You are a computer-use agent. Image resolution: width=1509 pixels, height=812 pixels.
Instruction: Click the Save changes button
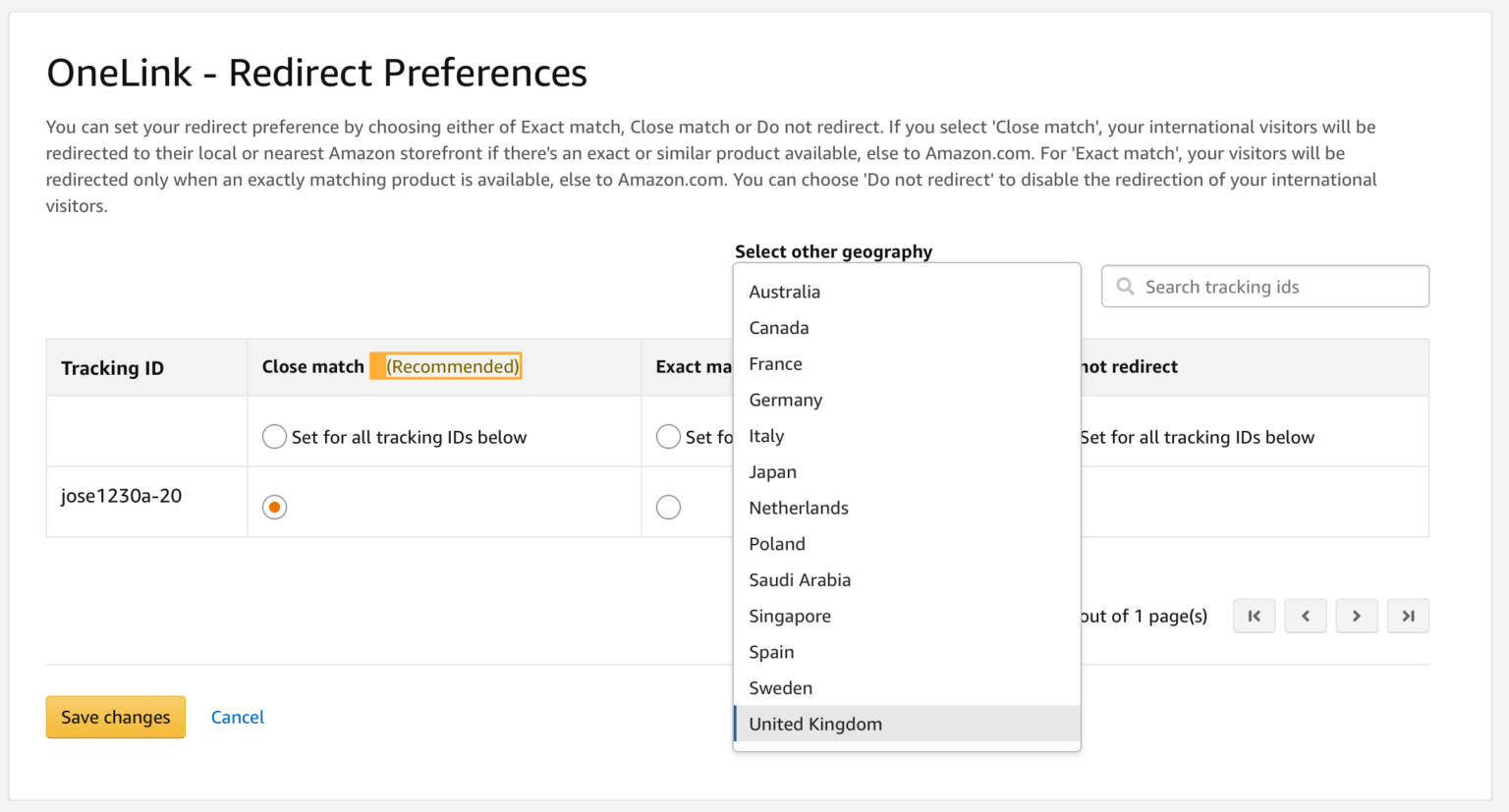click(x=115, y=717)
